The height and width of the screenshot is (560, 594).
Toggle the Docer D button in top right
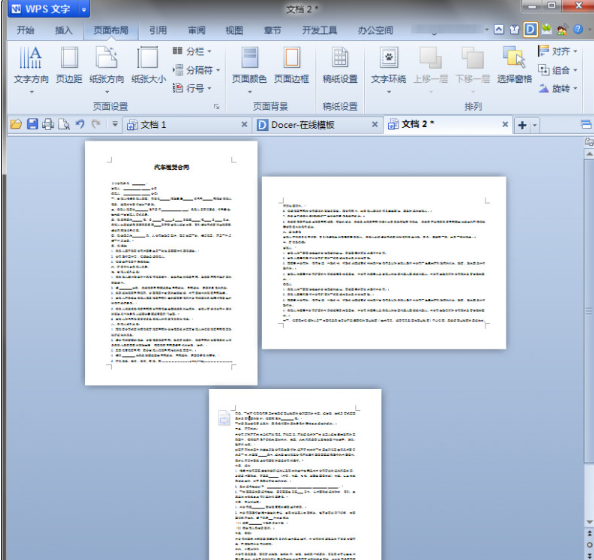pos(530,30)
